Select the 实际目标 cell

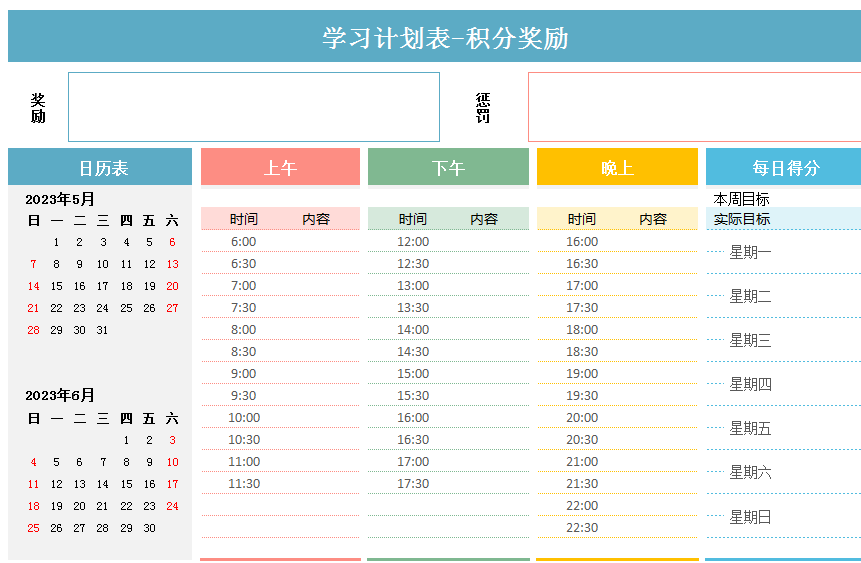click(x=741, y=219)
